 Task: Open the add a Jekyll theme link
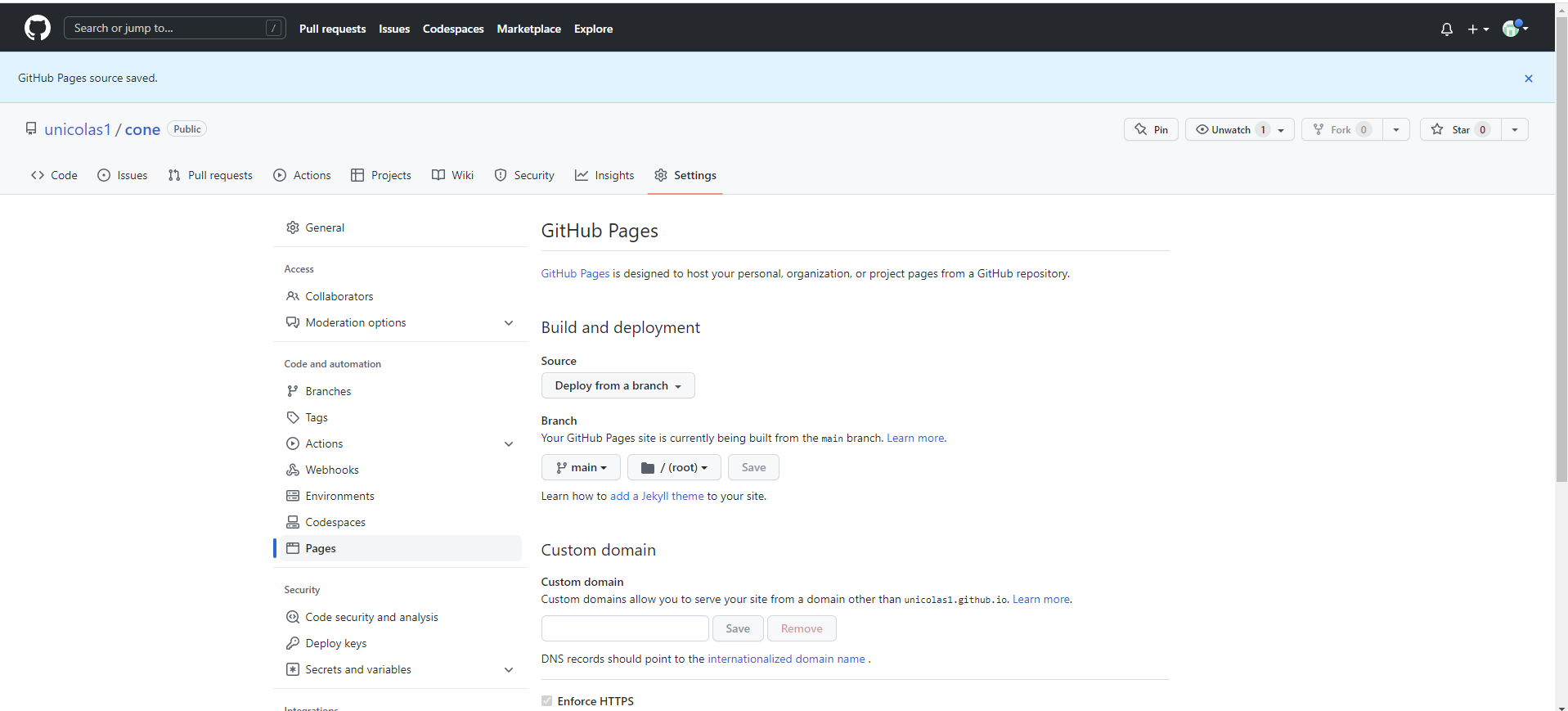pyautogui.click(x=657, y=496)
